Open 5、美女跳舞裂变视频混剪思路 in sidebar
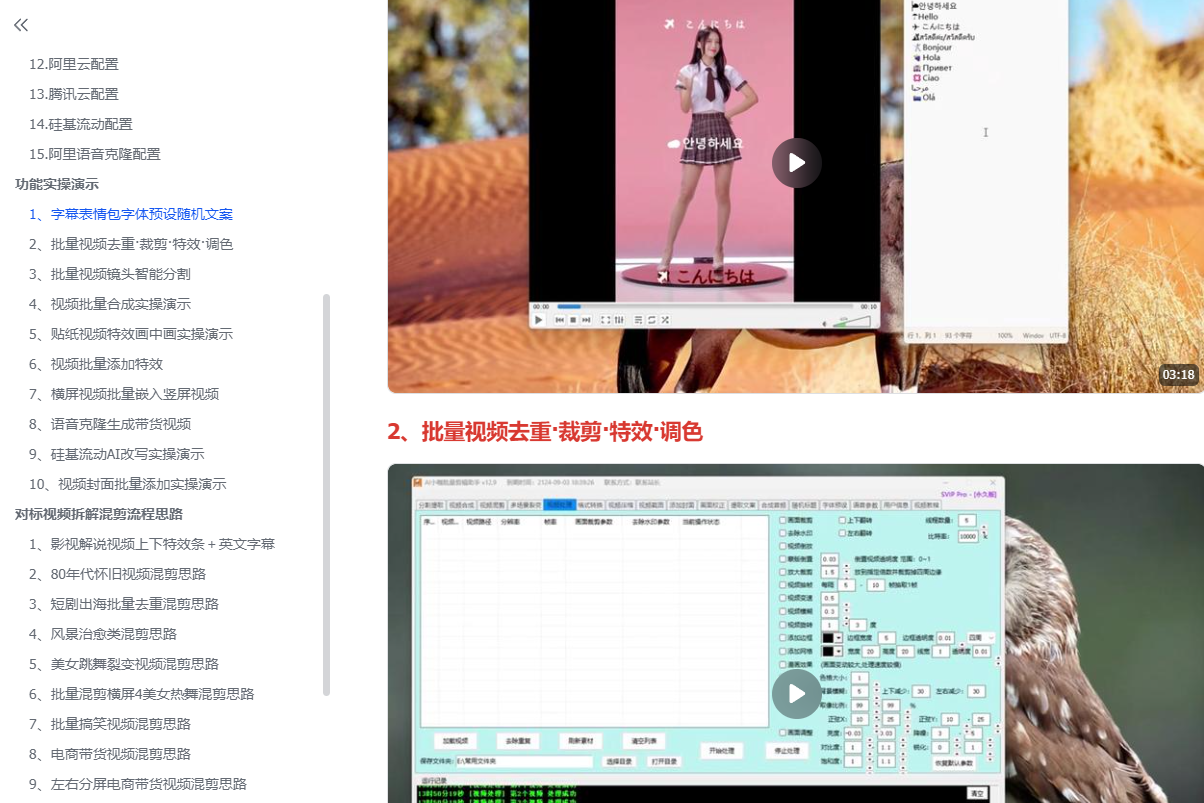 pos(123,664)
